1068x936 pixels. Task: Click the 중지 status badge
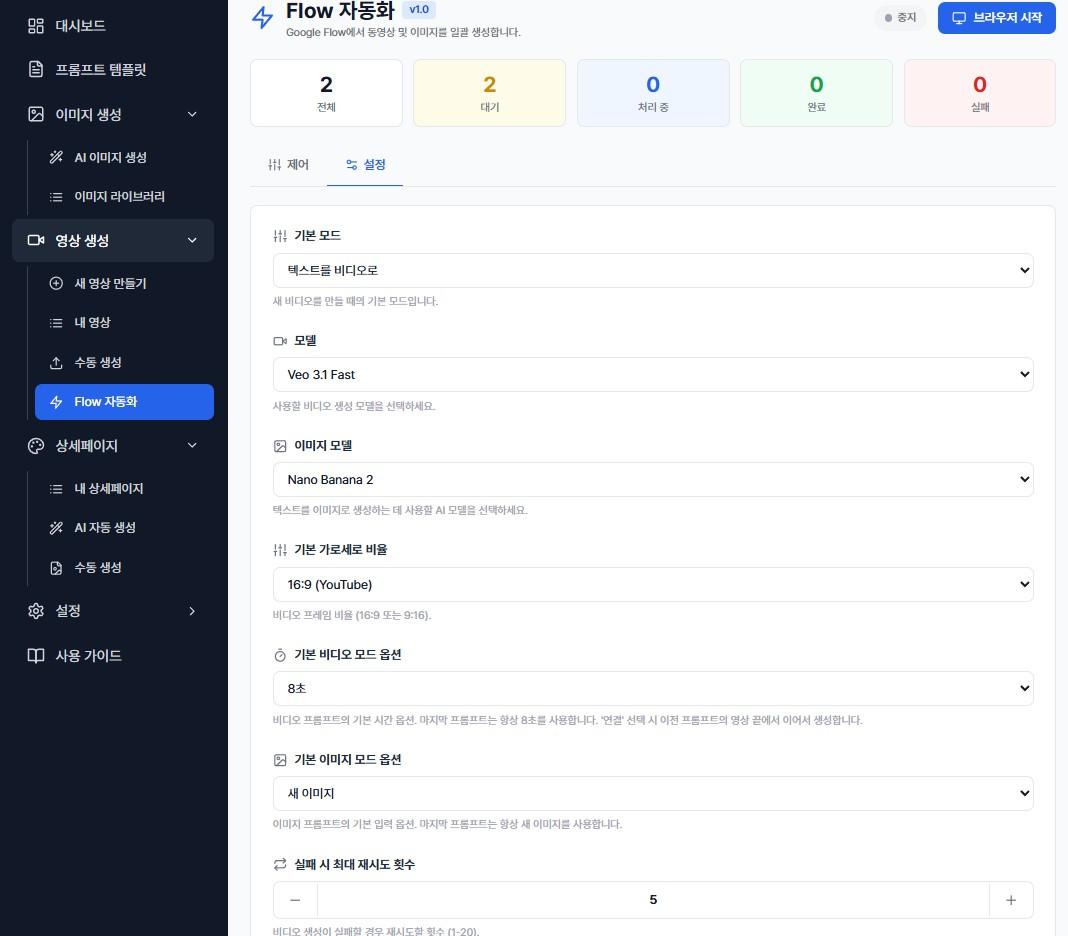pos(900,18)
